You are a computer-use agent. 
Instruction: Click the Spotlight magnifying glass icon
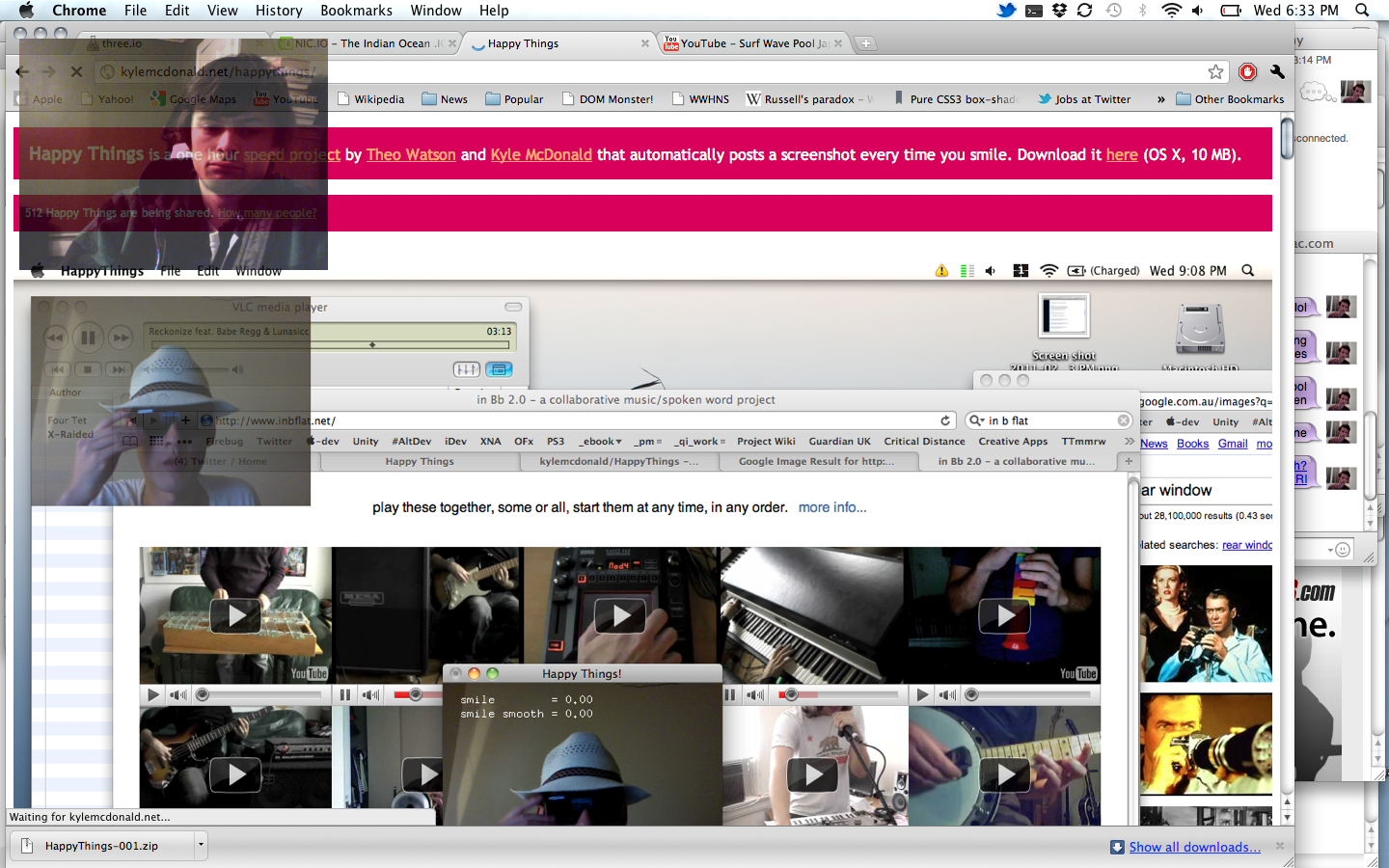tap(1362, 11)
